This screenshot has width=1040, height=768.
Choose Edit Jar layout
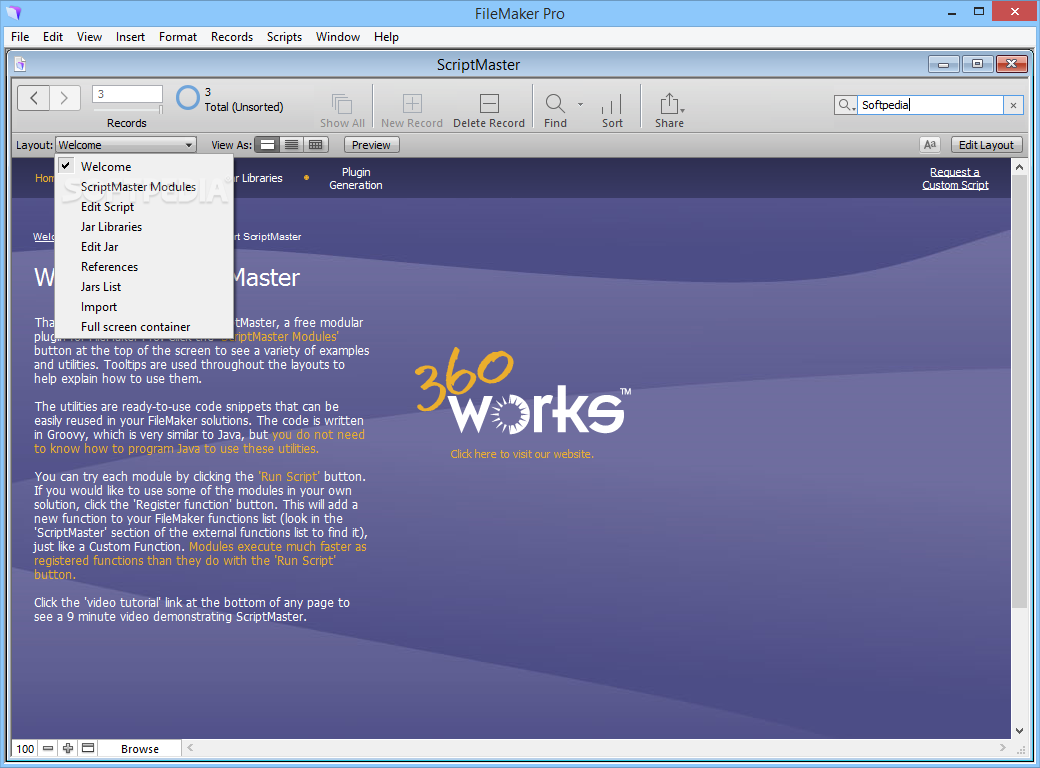[x=144, y=247]
